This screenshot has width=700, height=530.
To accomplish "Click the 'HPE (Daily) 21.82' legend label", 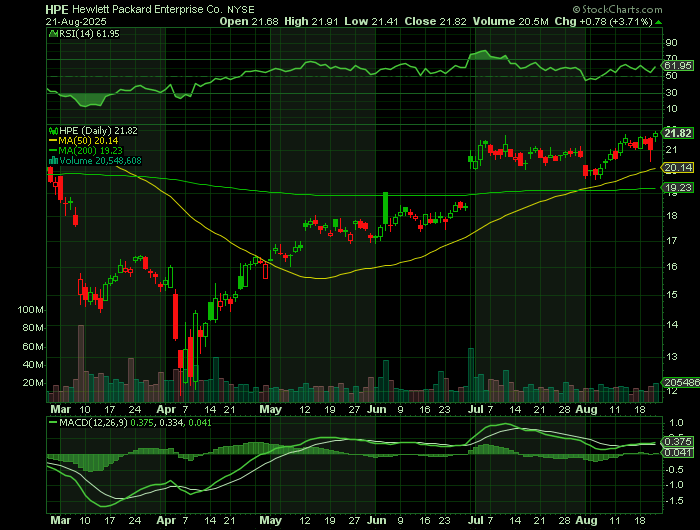I will (x=99, y=131).
